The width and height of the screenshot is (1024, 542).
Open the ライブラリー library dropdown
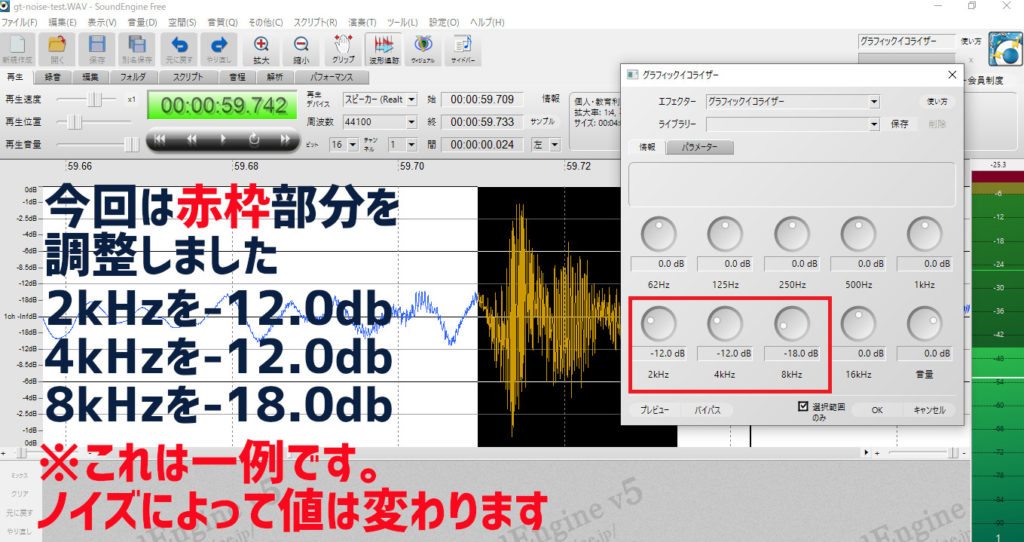click(x=874, y=123)
